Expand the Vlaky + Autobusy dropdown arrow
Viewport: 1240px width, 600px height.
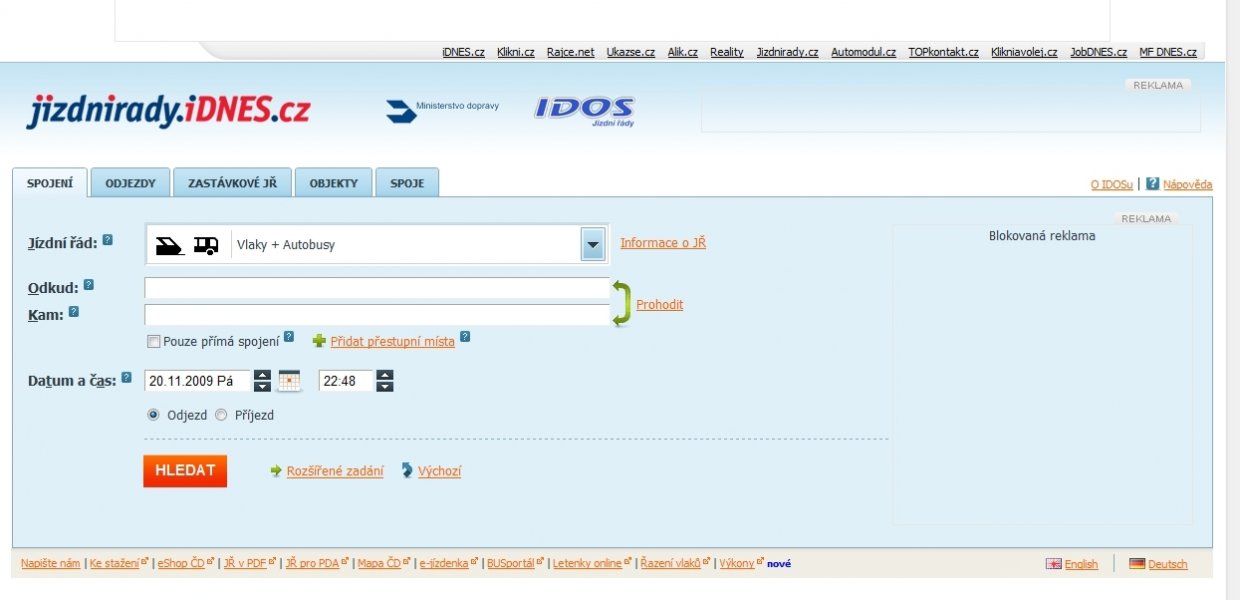593,245
